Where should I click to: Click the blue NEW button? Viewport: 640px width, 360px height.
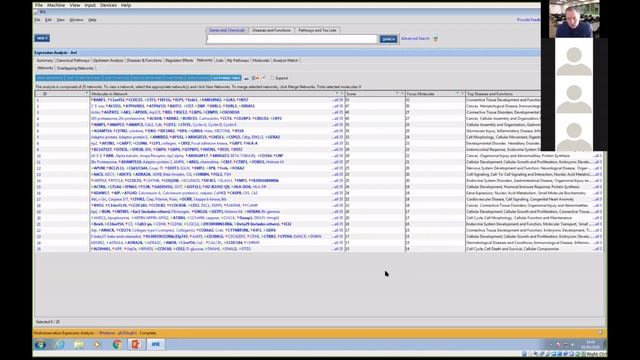point(42,38)
